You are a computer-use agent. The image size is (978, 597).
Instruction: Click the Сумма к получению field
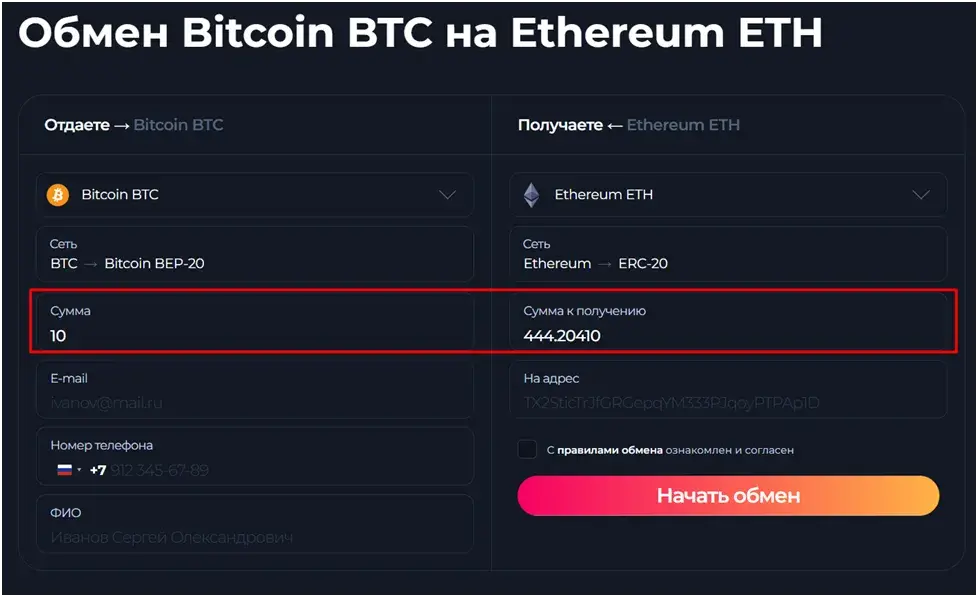click(729, 323)
